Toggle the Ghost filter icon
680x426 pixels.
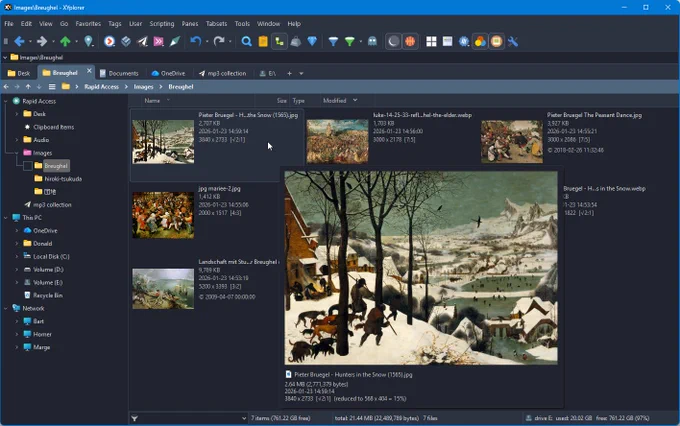click(372, 41)
